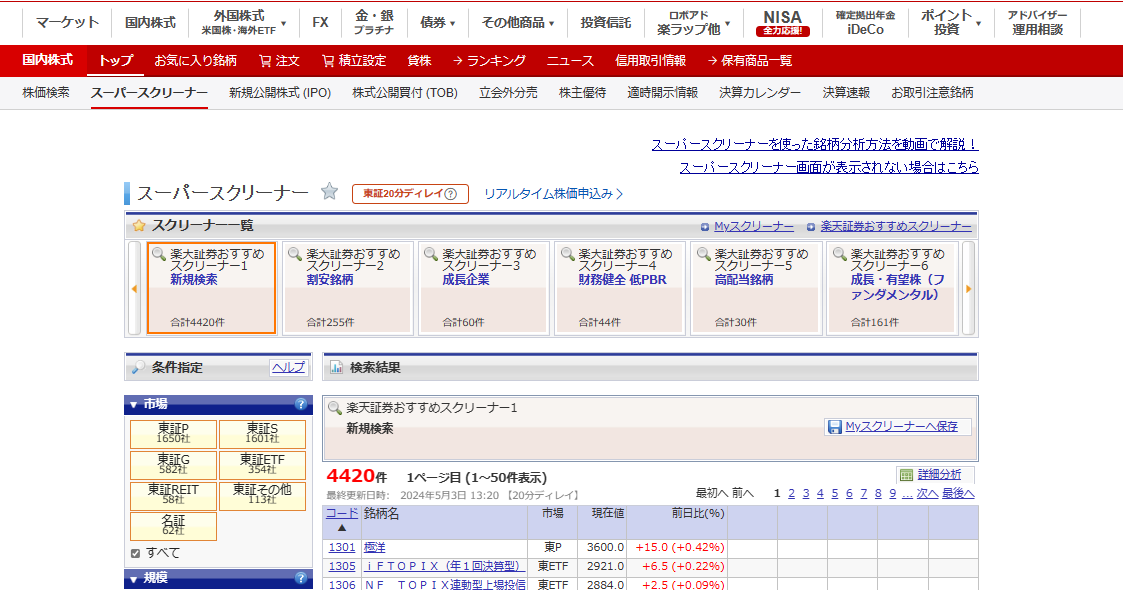Open the FX menu

pyautogui.click(x=320, y=23)
